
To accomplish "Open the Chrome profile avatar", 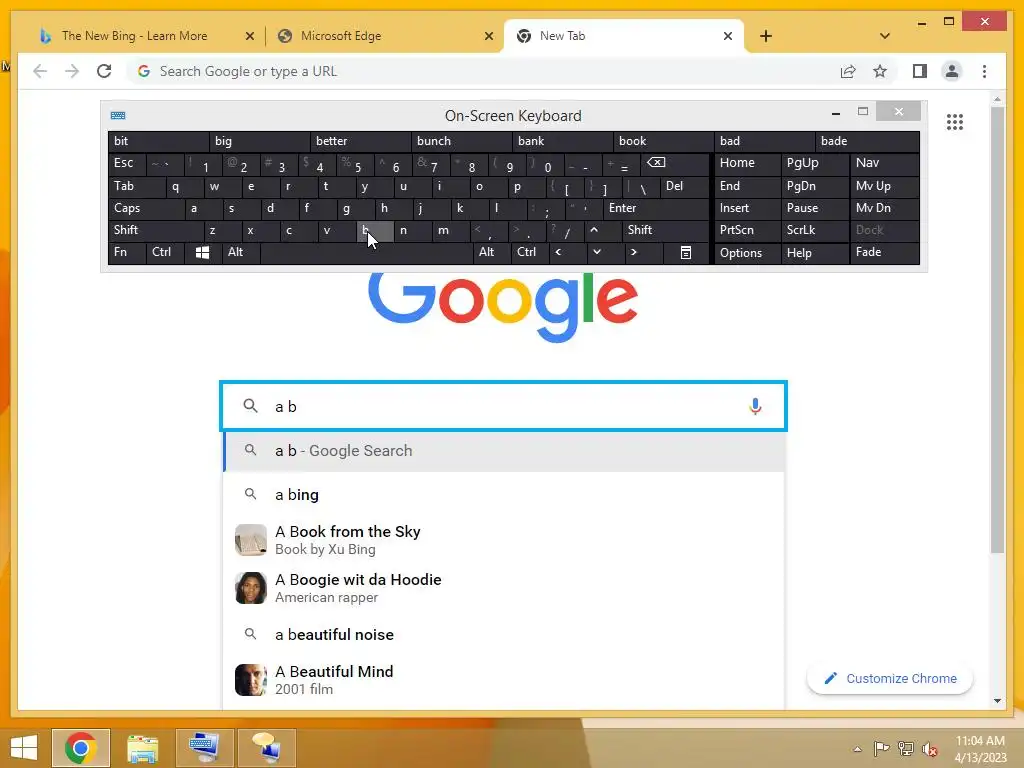I will 952,71.
